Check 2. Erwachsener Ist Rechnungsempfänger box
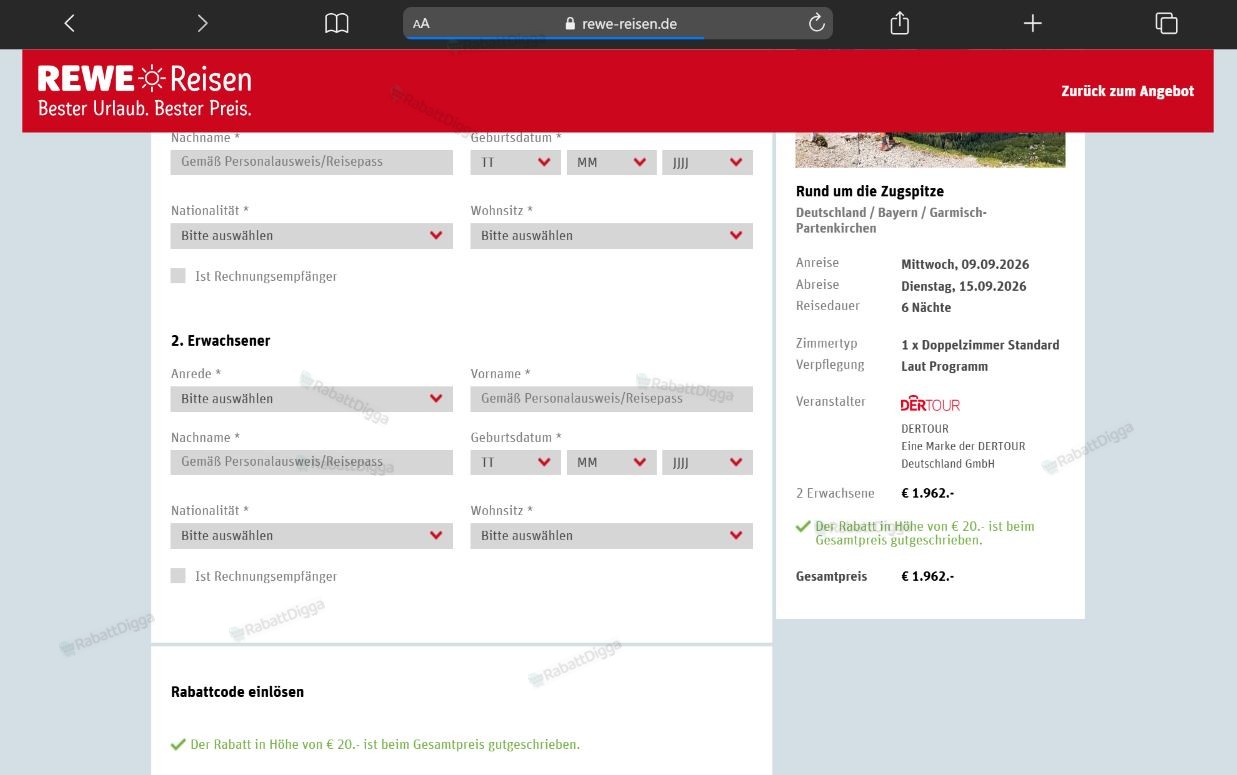Screen dimensions: 1237x775 [x=178, y=576]
